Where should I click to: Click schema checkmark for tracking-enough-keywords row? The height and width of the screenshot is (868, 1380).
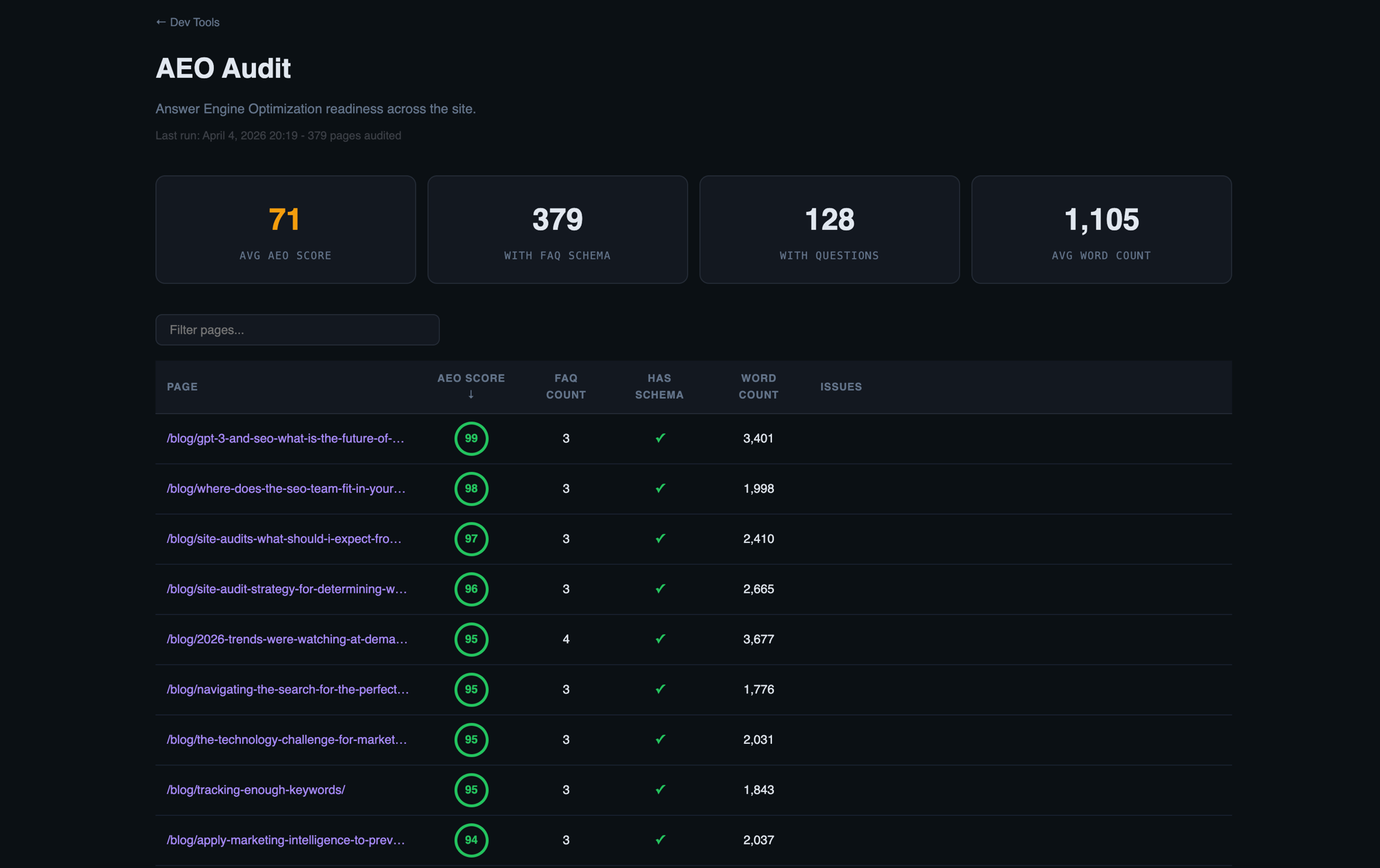tap(660, 789)
